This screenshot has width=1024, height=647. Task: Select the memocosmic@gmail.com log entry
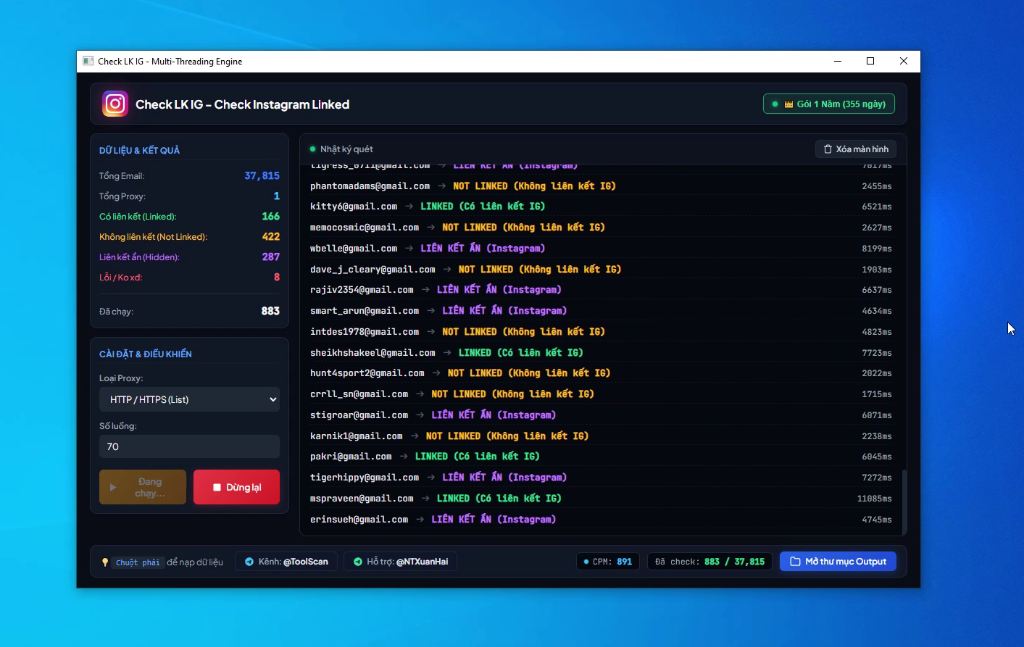(601, 227)
